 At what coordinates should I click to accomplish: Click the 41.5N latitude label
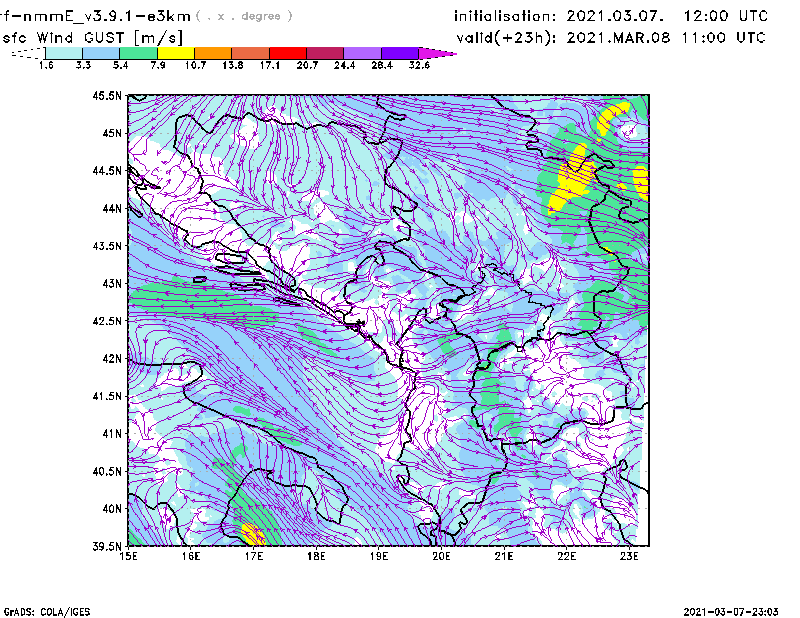(107, 396)
